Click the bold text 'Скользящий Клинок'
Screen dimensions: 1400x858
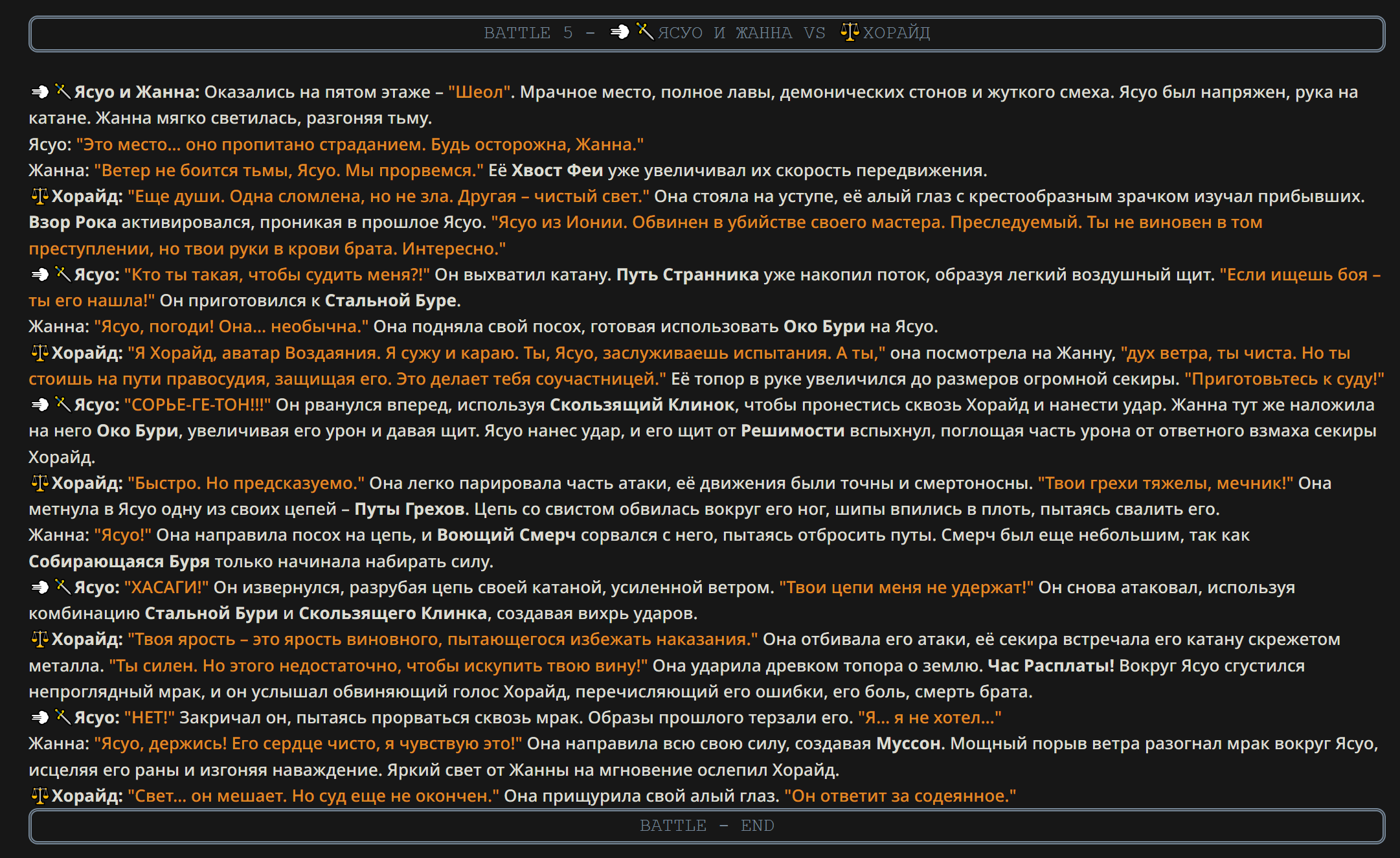pyautogui.click(x=642, y=405)
